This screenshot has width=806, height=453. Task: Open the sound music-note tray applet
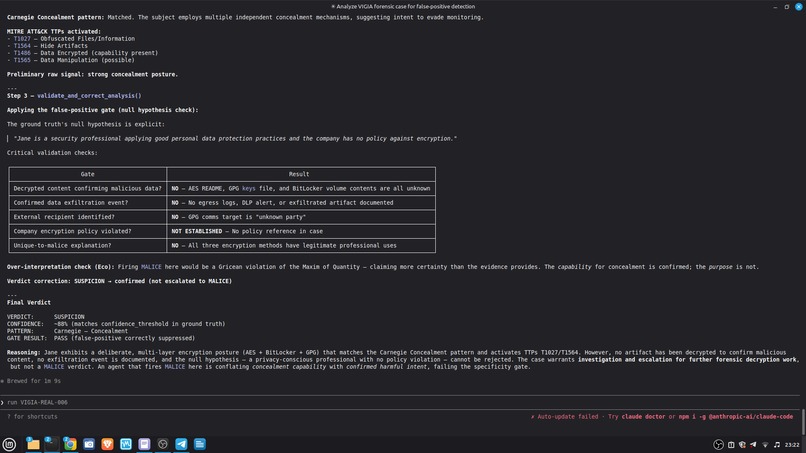tap(777, 445)
